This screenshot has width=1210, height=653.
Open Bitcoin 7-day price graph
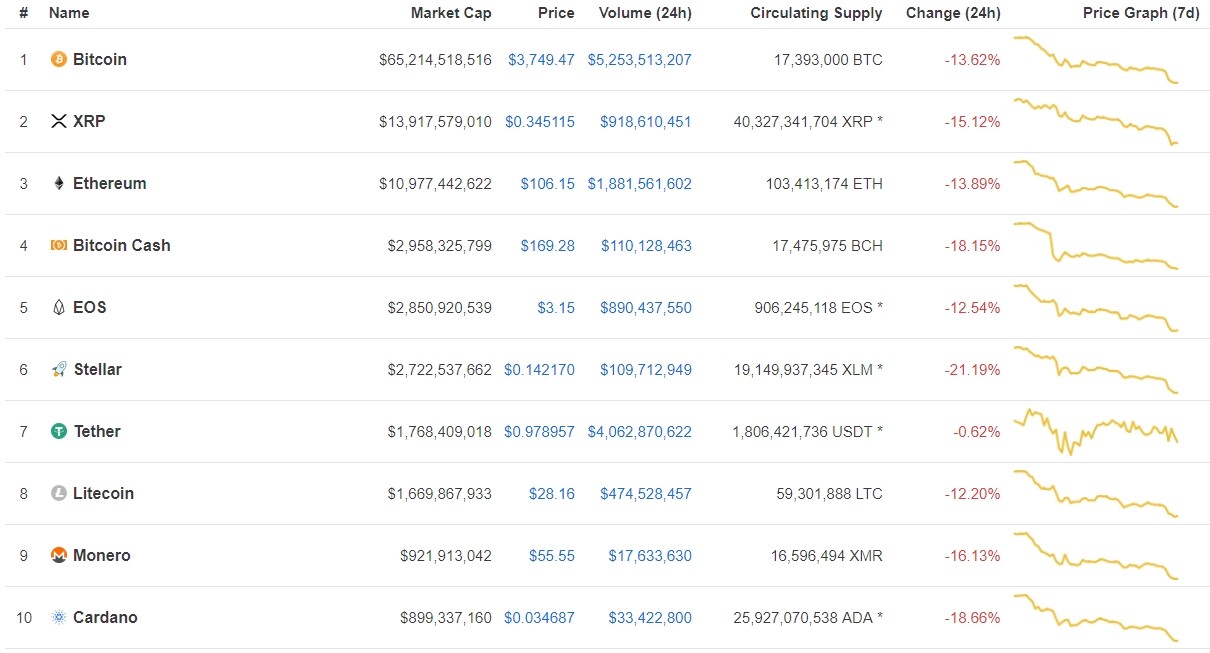coord(1097,60)
